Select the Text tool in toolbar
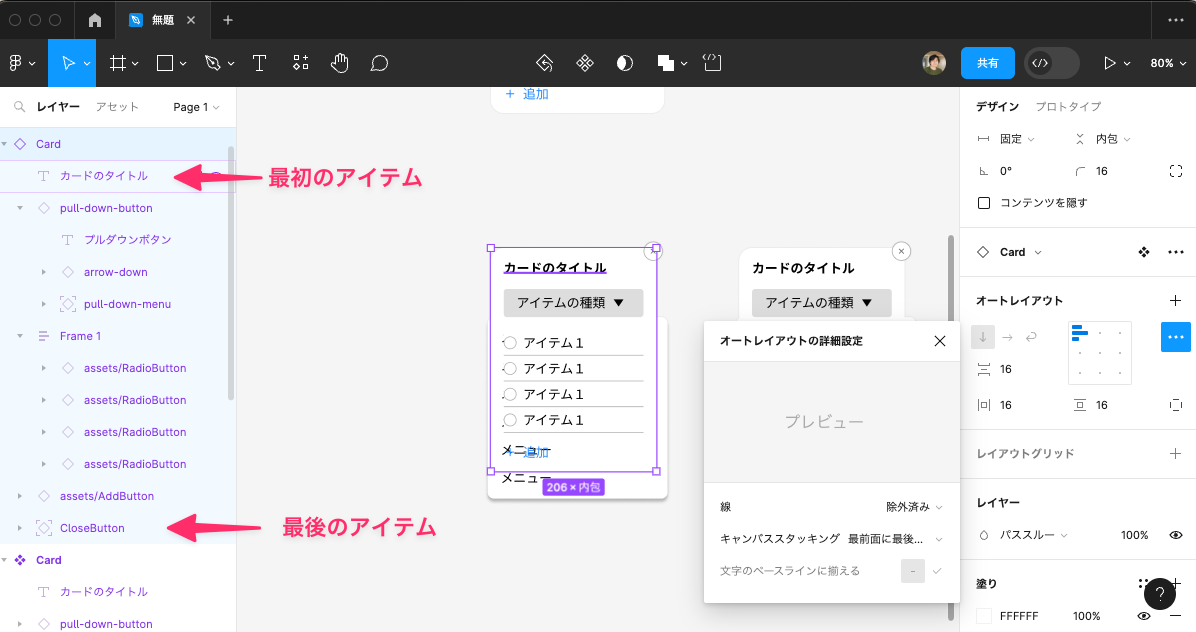 [259, 63]
